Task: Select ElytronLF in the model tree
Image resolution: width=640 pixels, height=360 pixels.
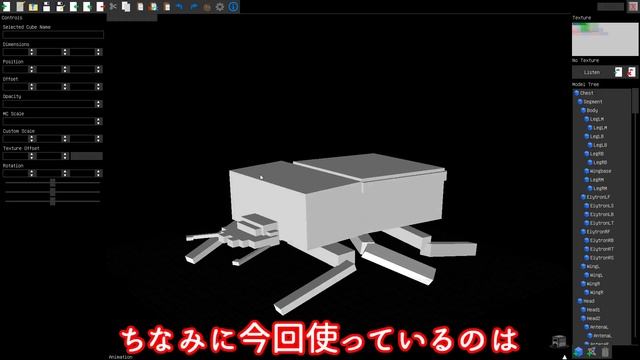Action: (598, 197)
